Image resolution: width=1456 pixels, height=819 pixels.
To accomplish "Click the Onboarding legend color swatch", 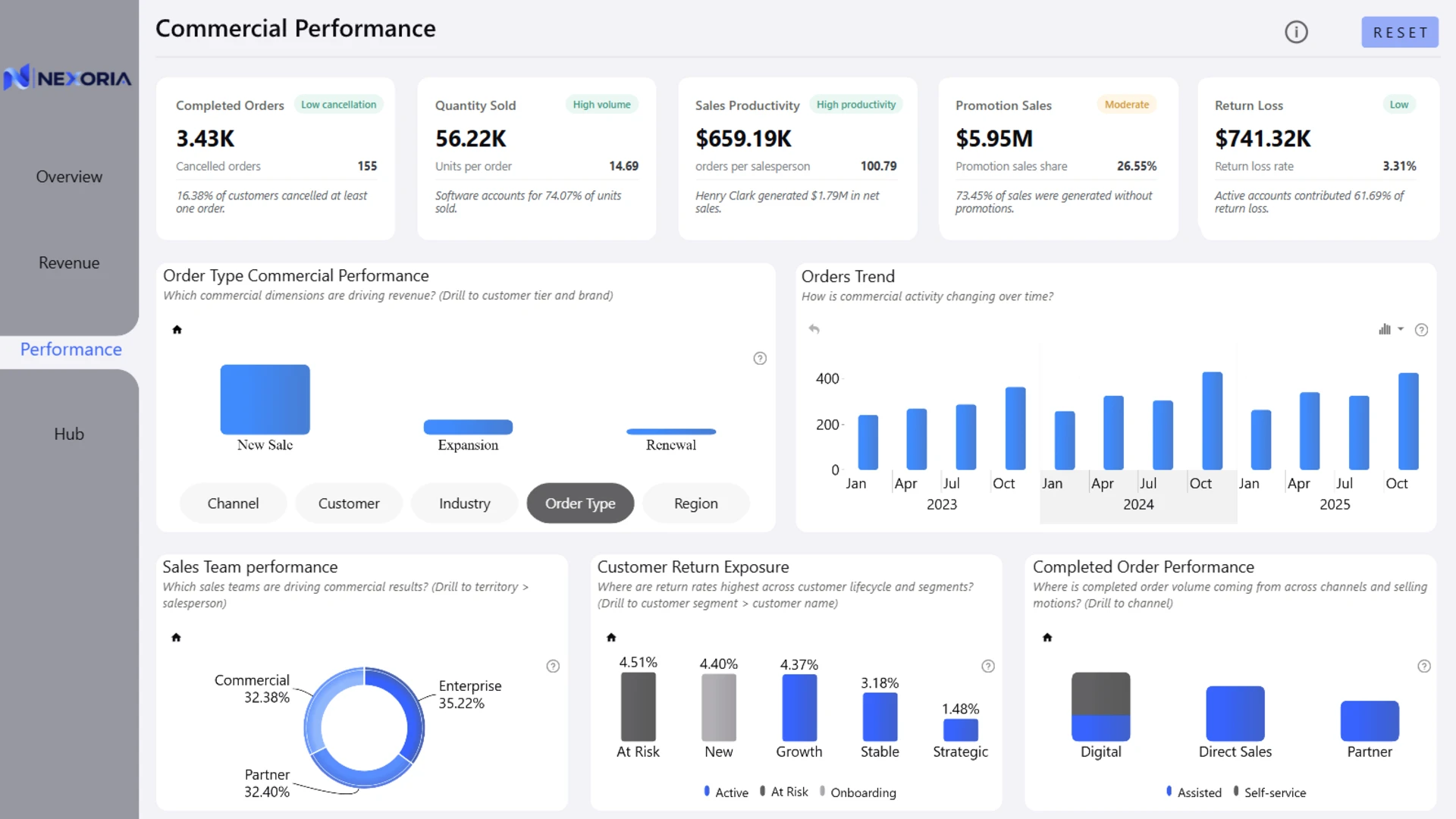I will 822,791.
